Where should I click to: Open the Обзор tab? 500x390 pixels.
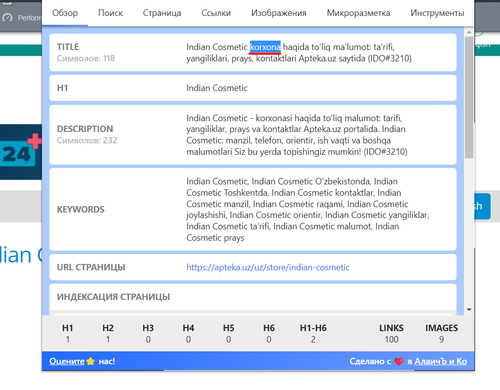[x=65, y=13]
